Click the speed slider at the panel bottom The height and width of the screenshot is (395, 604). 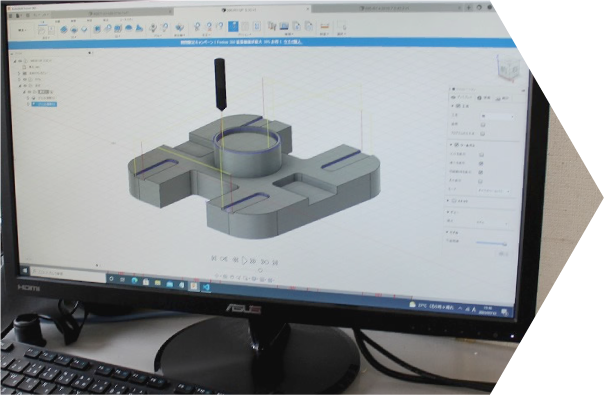491,243
